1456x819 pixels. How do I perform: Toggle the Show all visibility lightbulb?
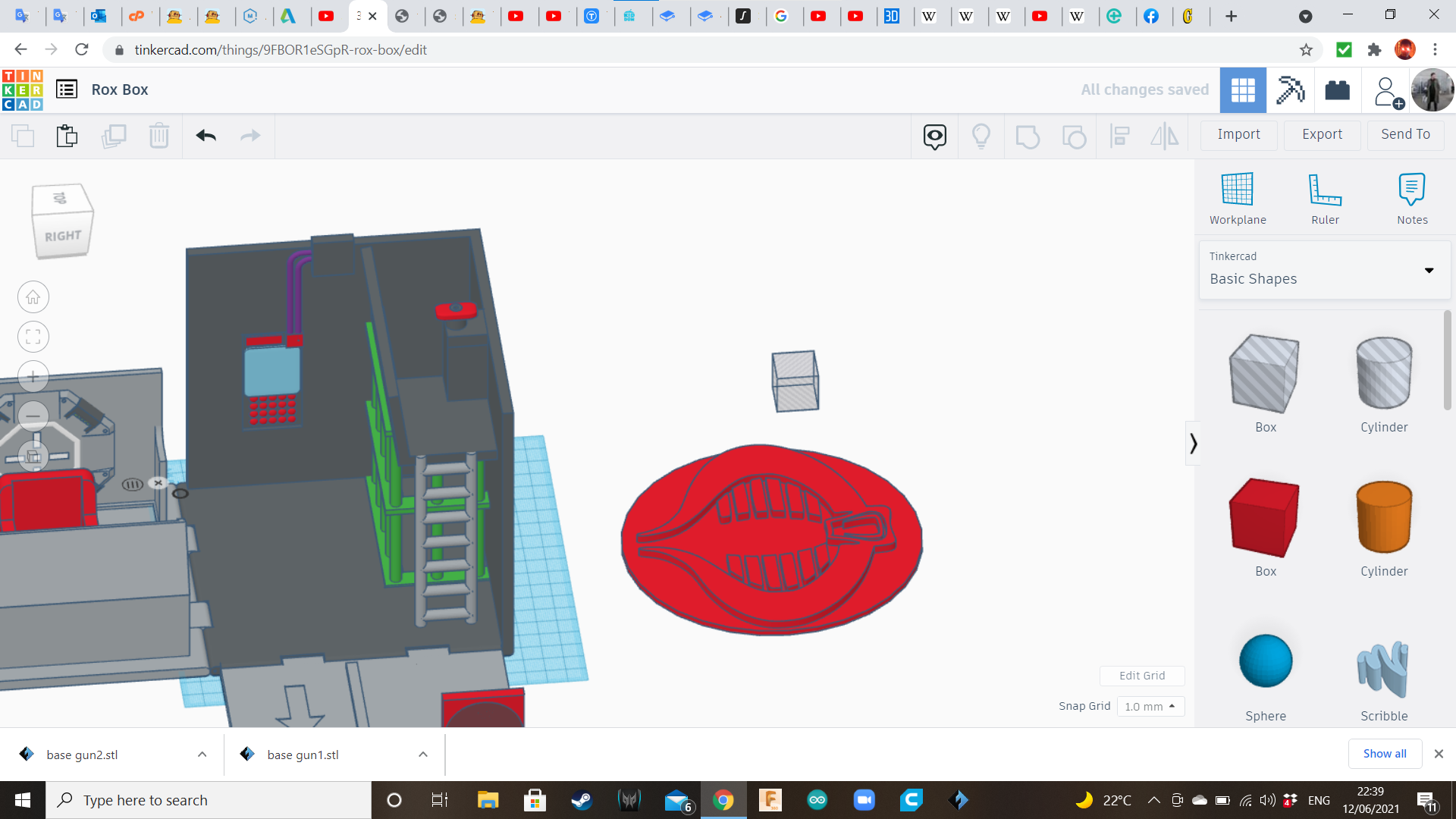click(x=981, y=136)
